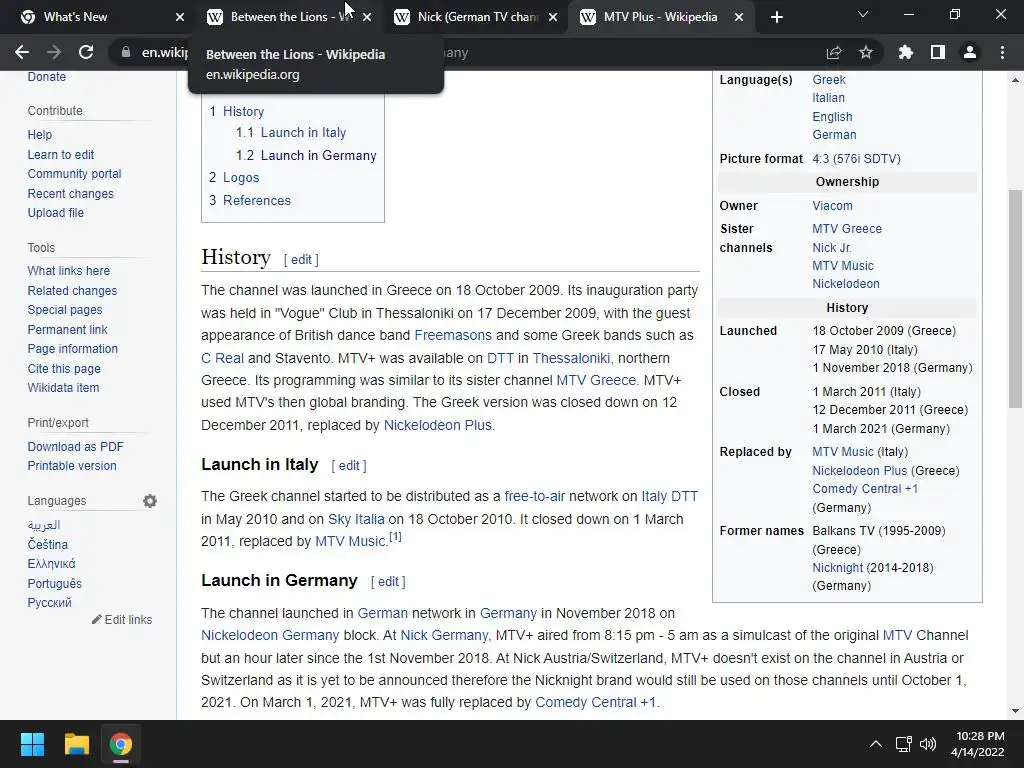1024x768 pixels.
Task: Select the MTV Plus - Wikipedia tab
Action: click(x=660, y=17)
